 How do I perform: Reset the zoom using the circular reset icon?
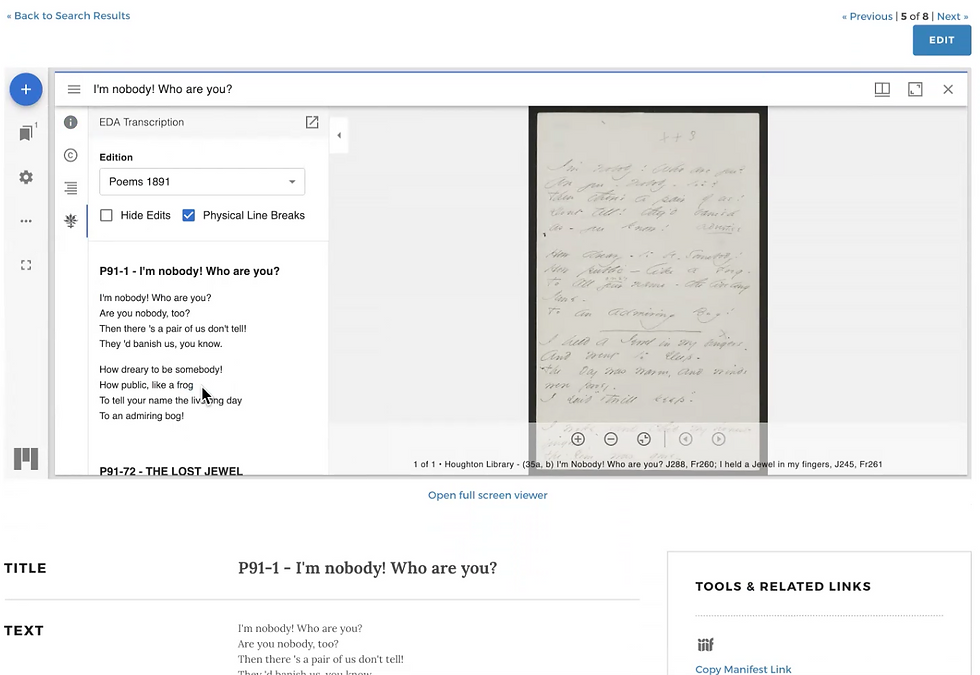coord(644,439)
